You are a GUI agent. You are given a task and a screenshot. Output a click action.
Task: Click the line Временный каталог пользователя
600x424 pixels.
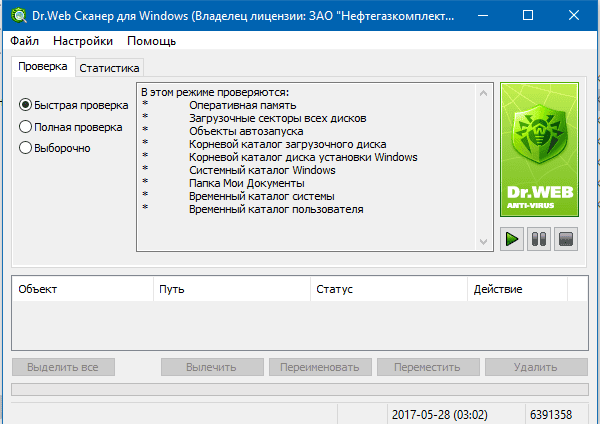click(276, 209)
